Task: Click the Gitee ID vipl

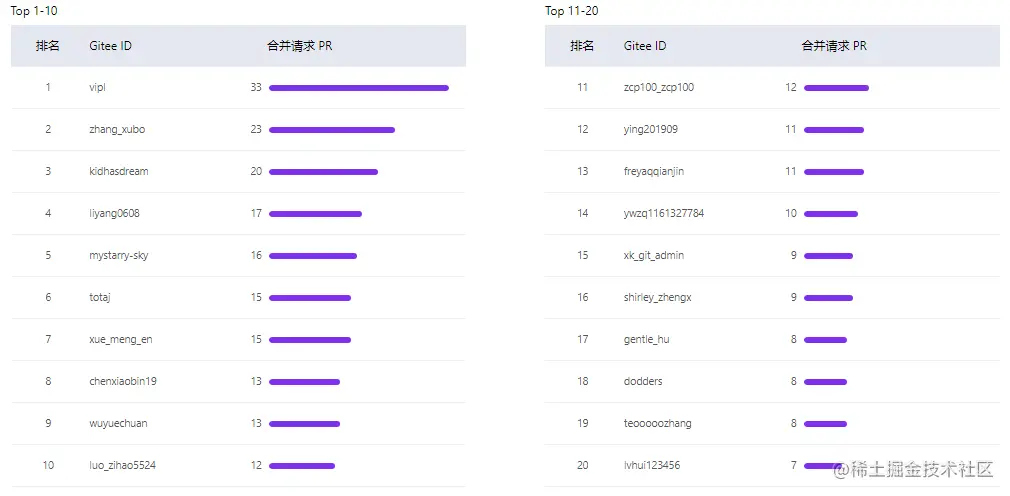Action: click(97, 87)
